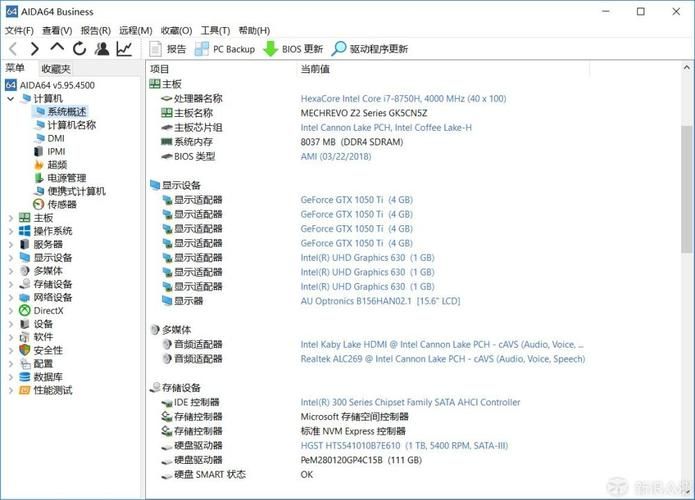Click BIOS 更新 toolbar button
Image resolution: width=695 pixels, height=500 pixels.
[x=293, y=49]
